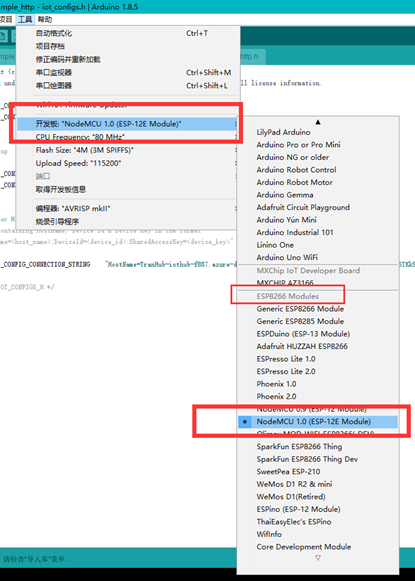
Task: Choose ESPino (ESP-12 Module)
Action: pos(318,509)
